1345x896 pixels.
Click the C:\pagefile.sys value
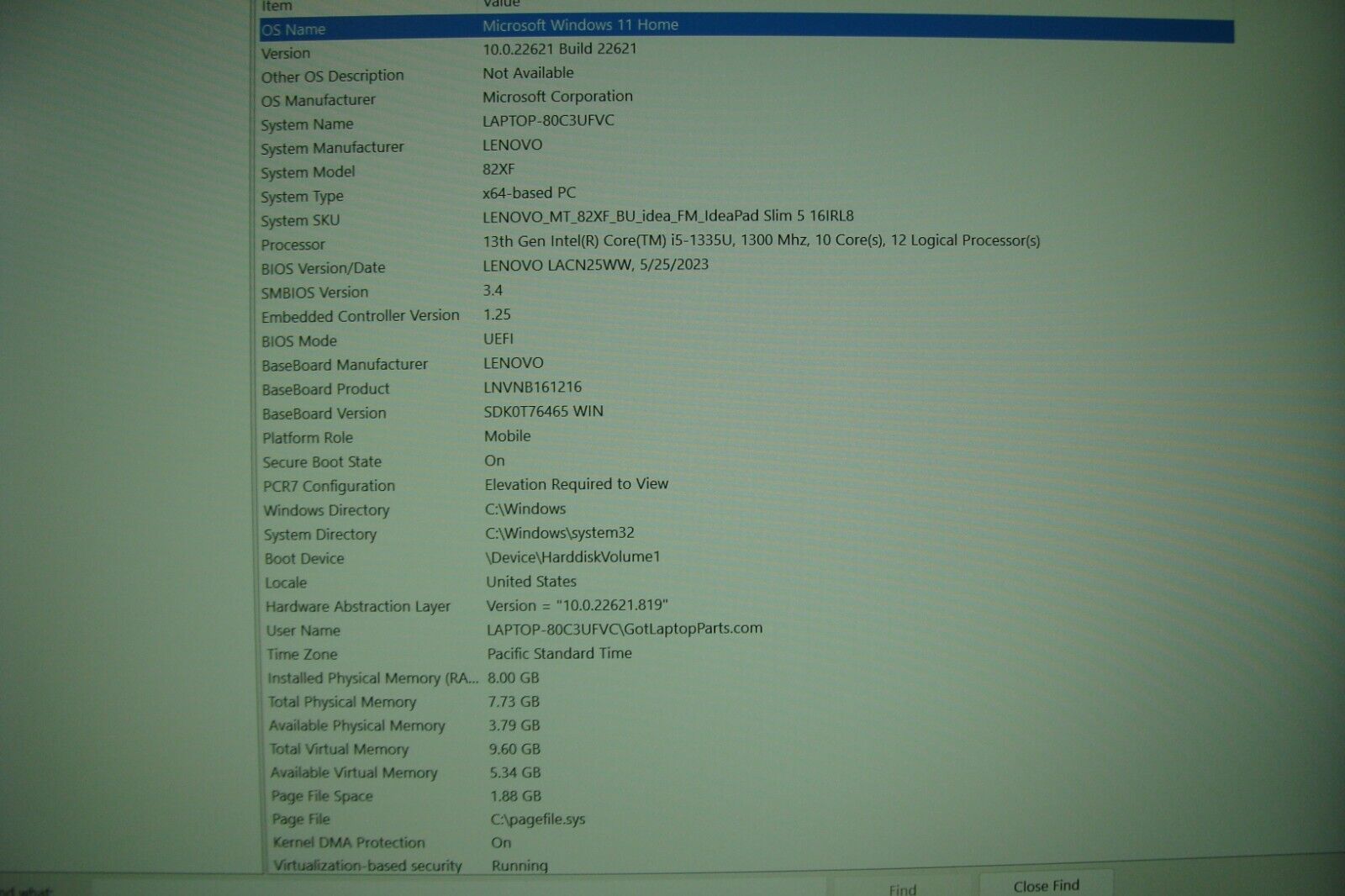click(538, 820)
